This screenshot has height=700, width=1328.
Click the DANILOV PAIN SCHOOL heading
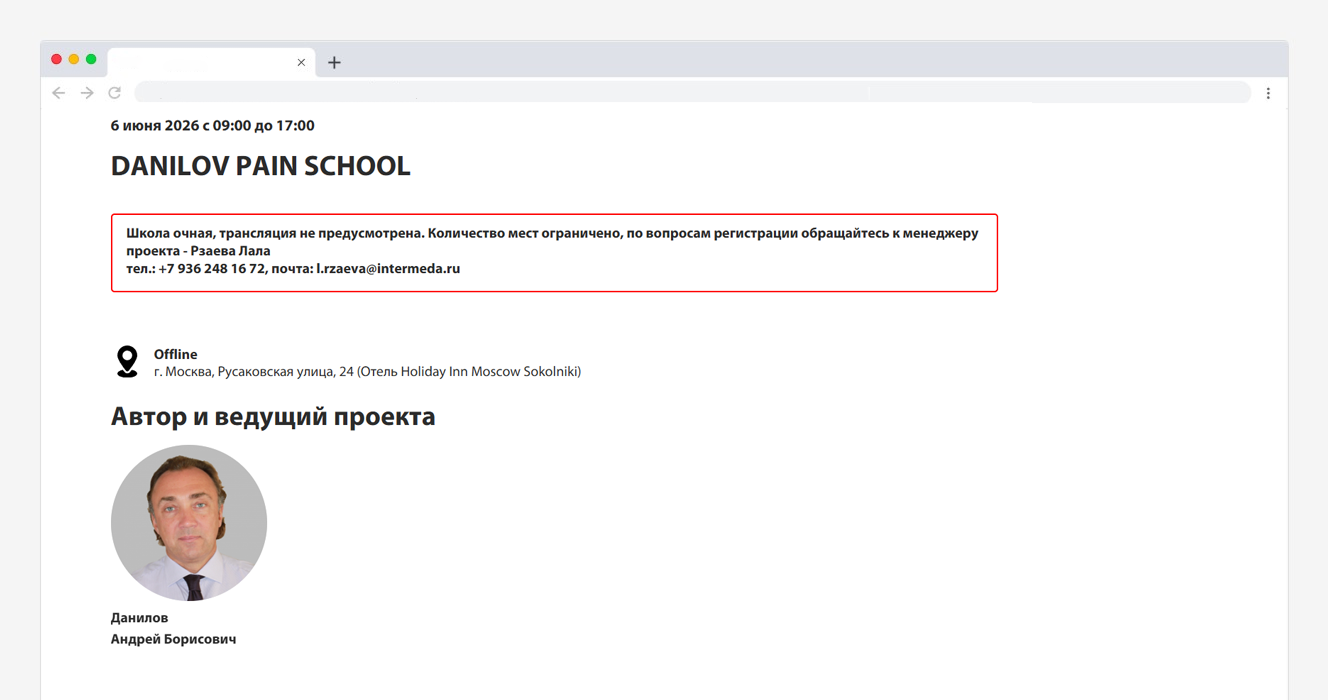(260, 166)
